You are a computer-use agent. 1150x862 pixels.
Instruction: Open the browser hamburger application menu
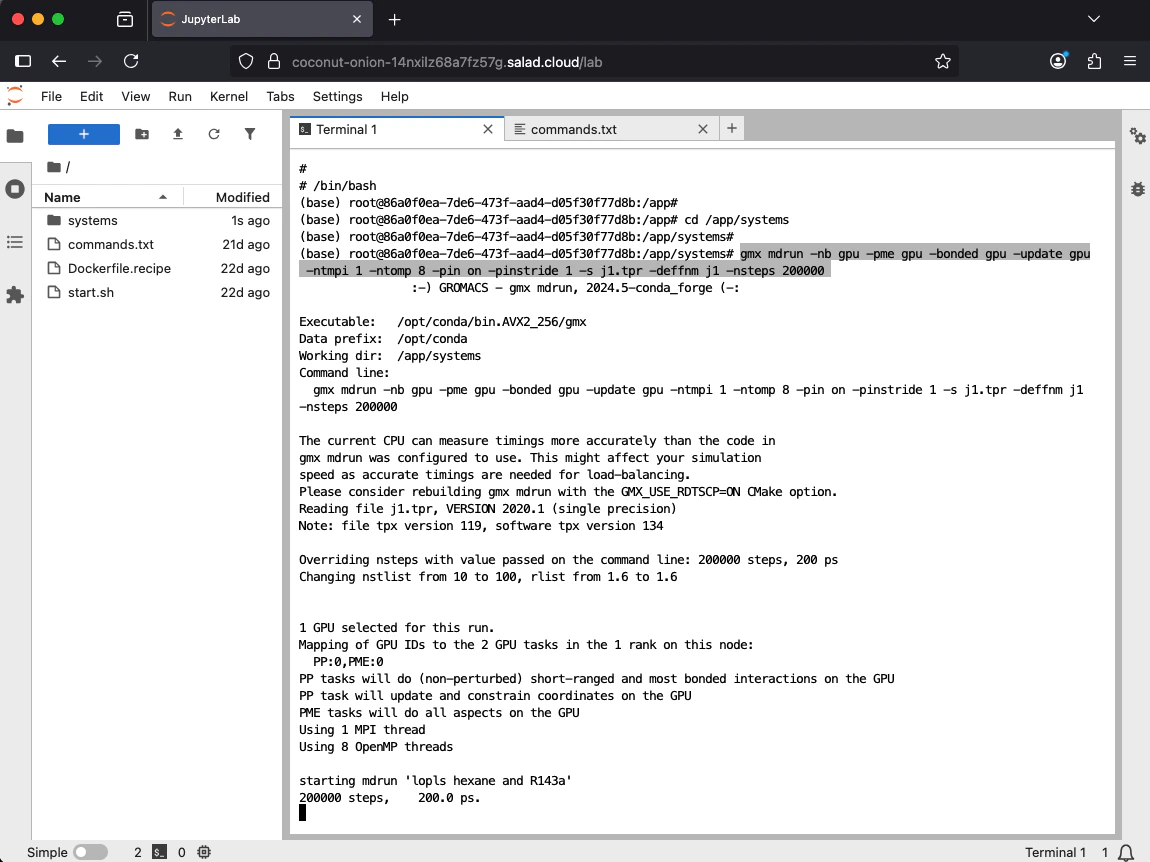tap(1129, 62)
